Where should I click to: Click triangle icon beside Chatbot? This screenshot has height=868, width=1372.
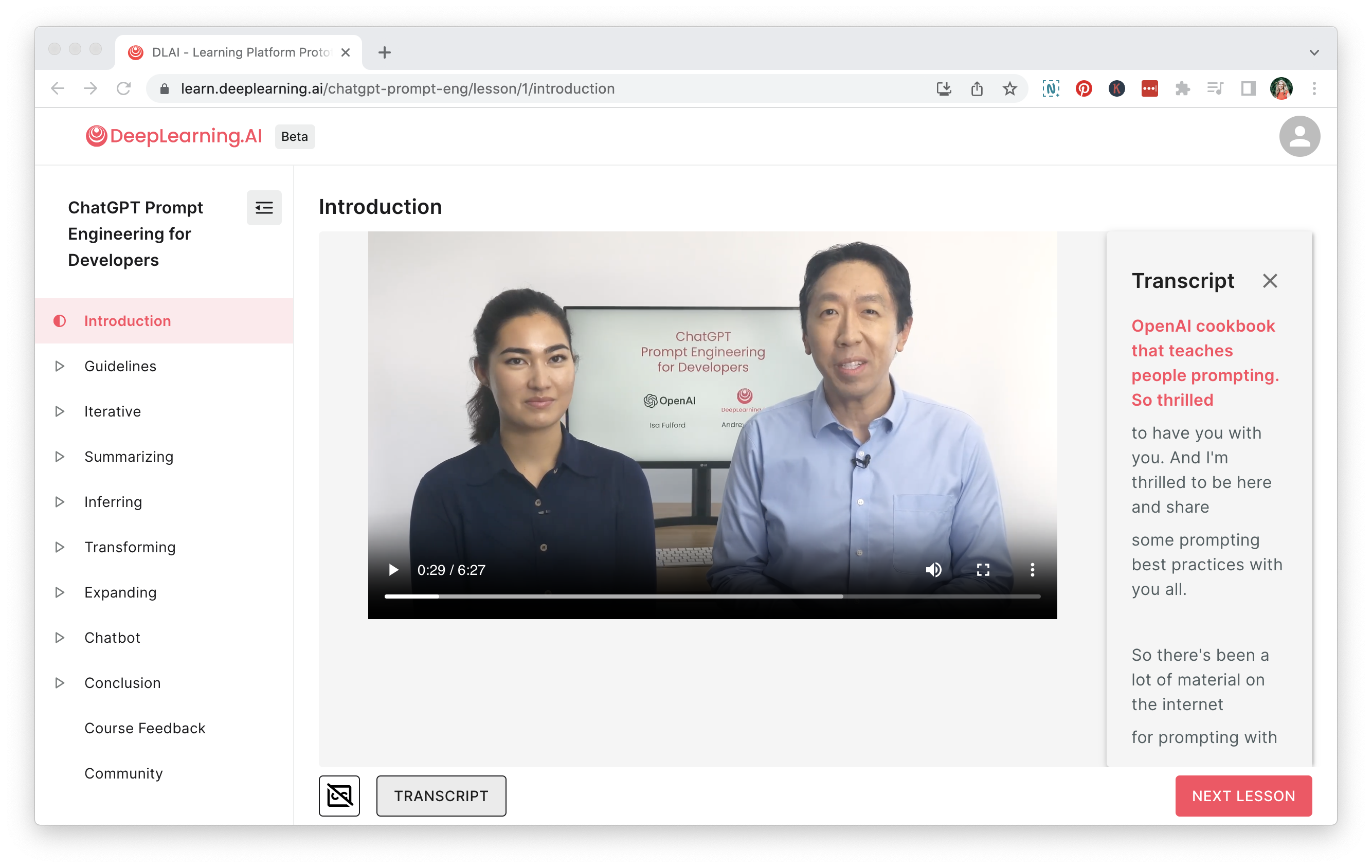click(59, 637)
